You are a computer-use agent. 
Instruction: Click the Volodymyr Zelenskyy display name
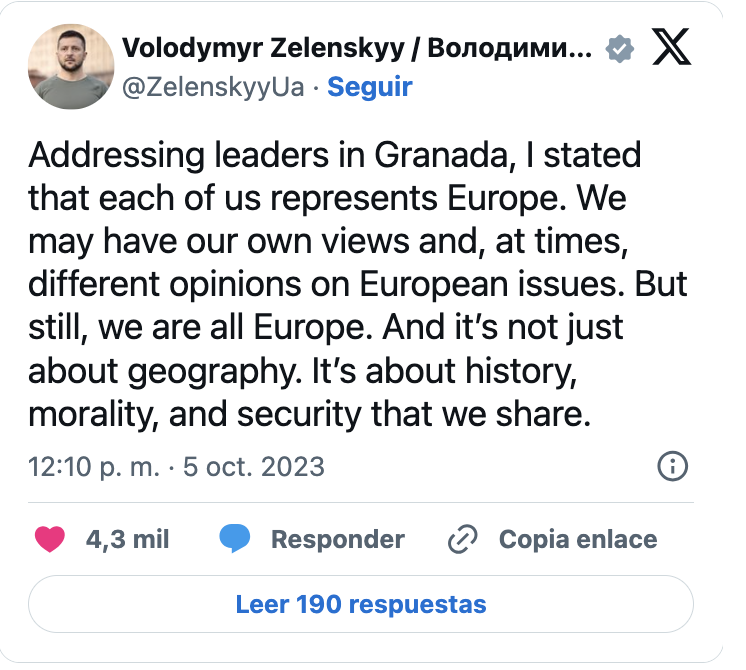357,48
